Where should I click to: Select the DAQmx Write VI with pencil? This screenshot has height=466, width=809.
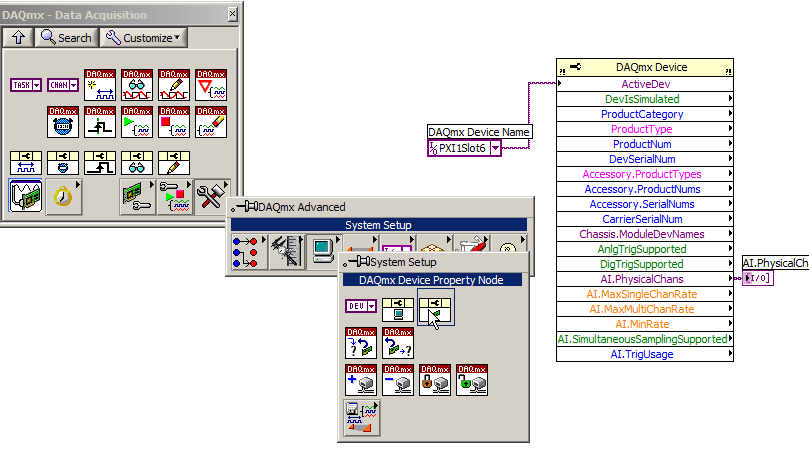pos(174,85)
